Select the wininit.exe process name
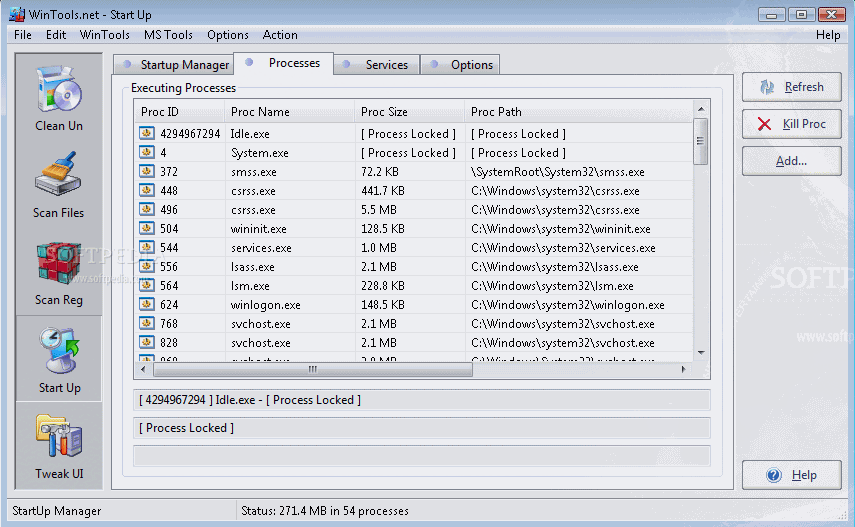Viewport: 855px width, 527px height. pyautogui.click(x=258, y=229)
